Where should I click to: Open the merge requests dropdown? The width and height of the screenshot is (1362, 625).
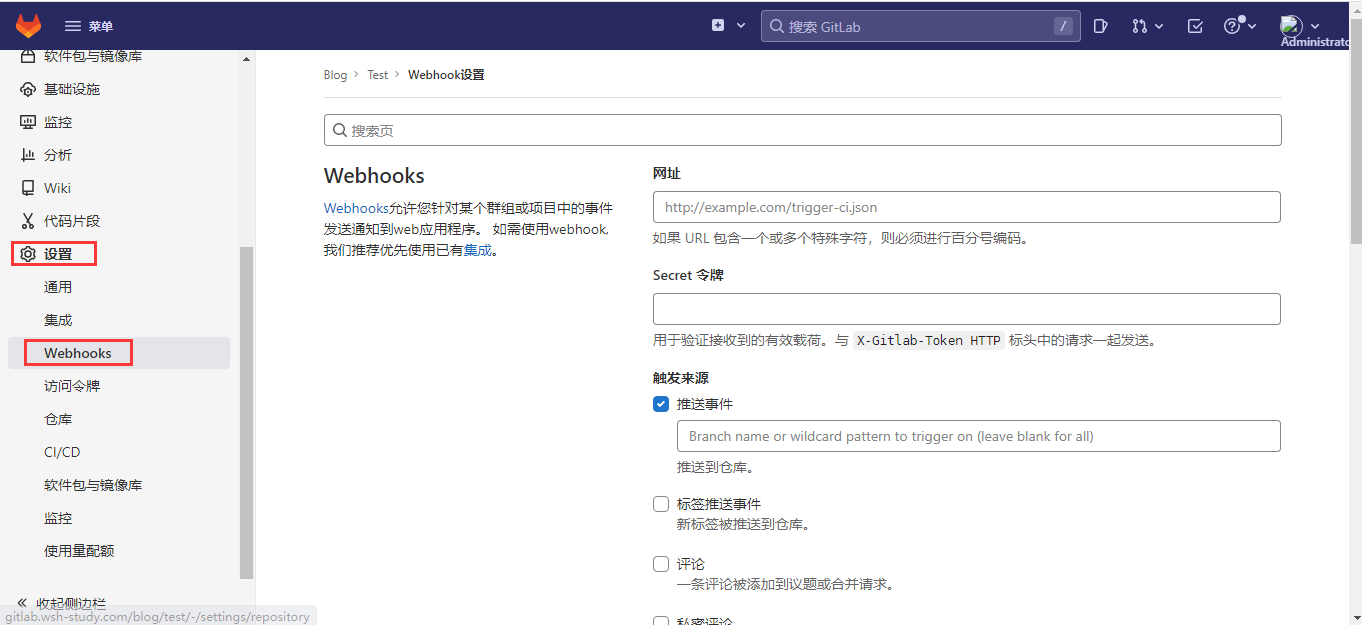1147,26
